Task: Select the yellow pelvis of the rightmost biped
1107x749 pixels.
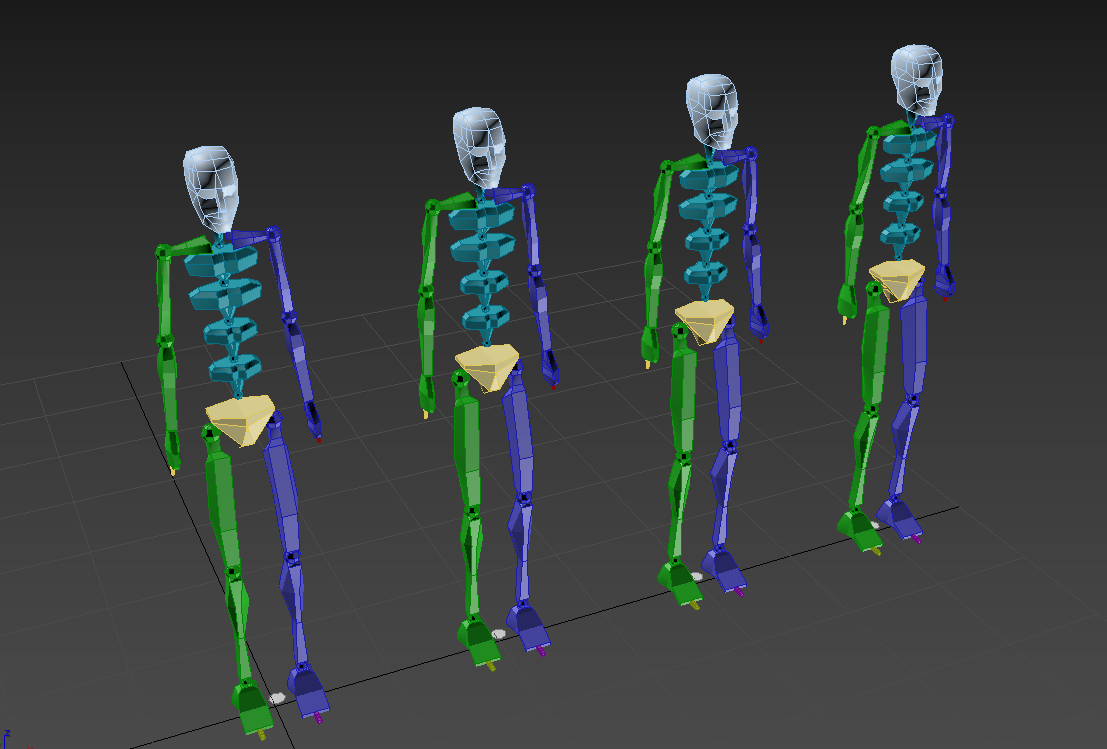Action: (x=897, y=280)
